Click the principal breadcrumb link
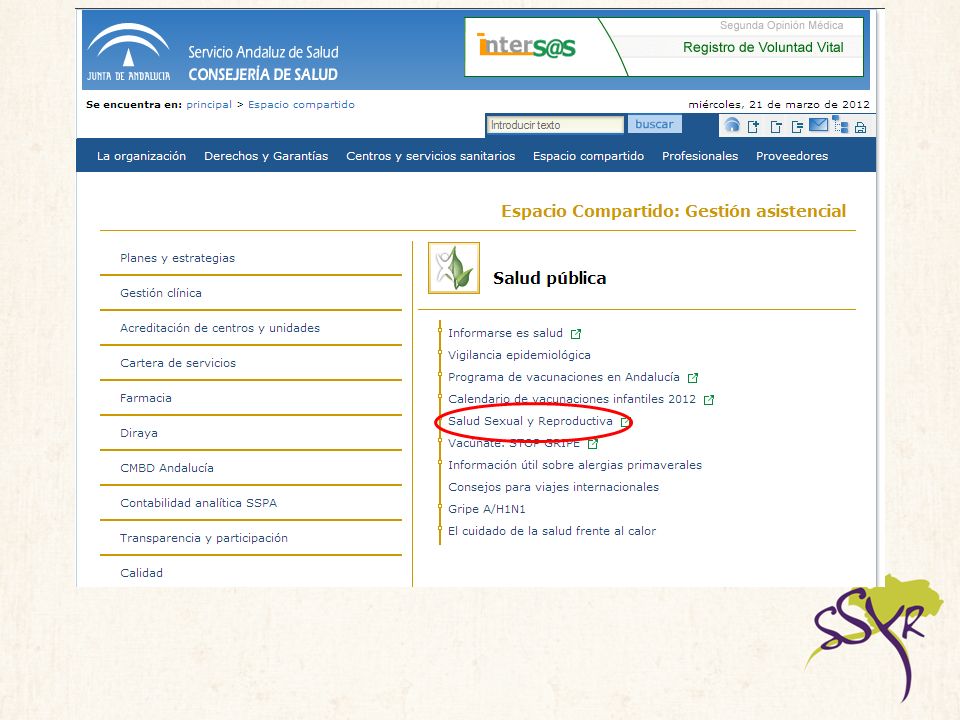 (209, 105)
